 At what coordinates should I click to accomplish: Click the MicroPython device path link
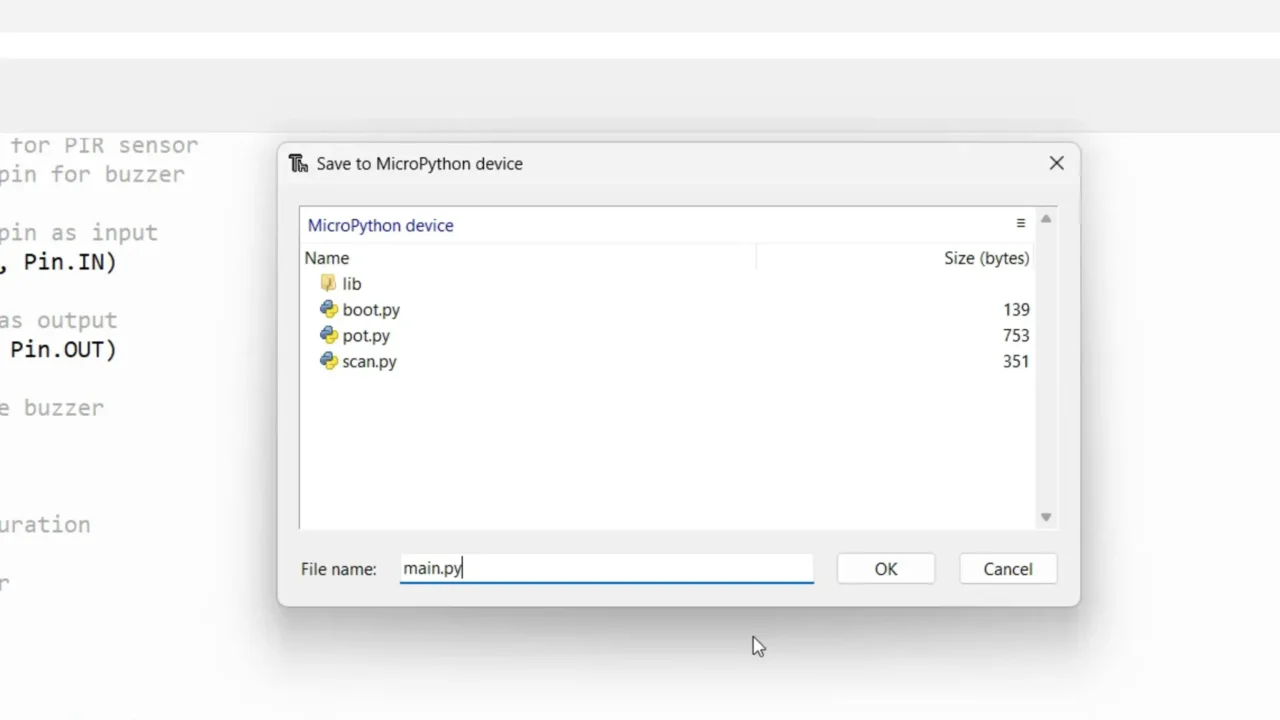click(380, 225)
